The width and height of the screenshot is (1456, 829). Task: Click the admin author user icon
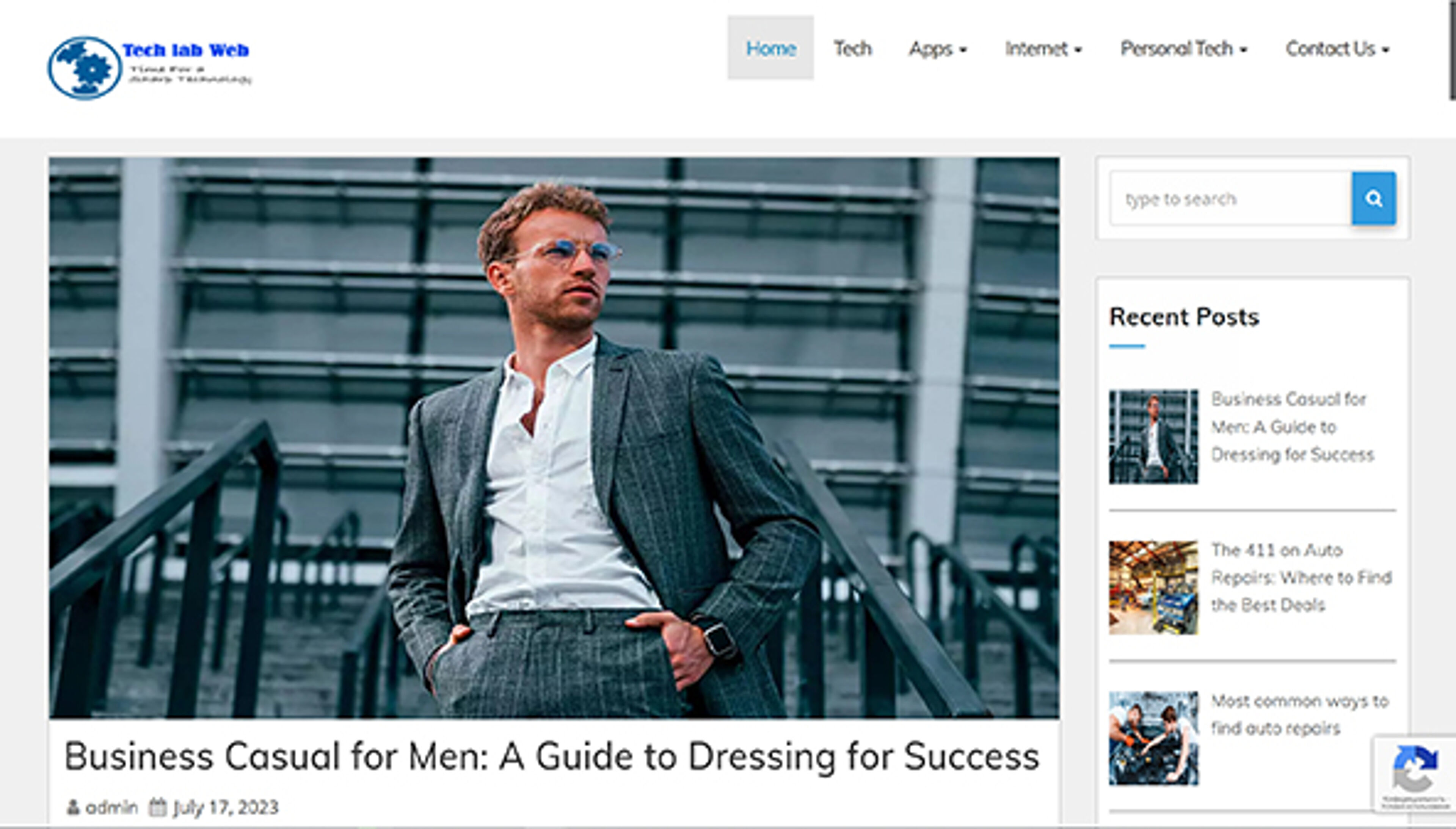73,807
